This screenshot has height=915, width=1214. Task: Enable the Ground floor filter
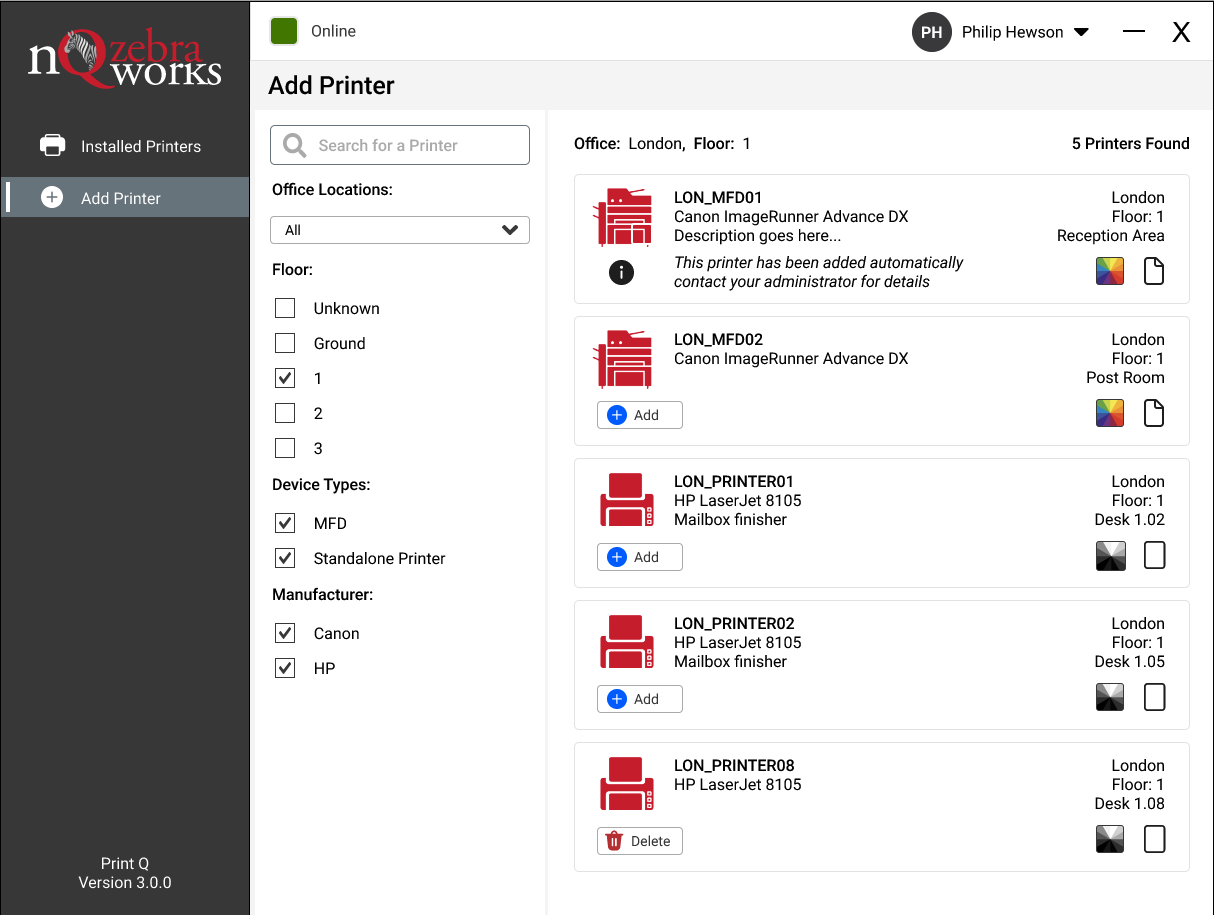(285, 343)
